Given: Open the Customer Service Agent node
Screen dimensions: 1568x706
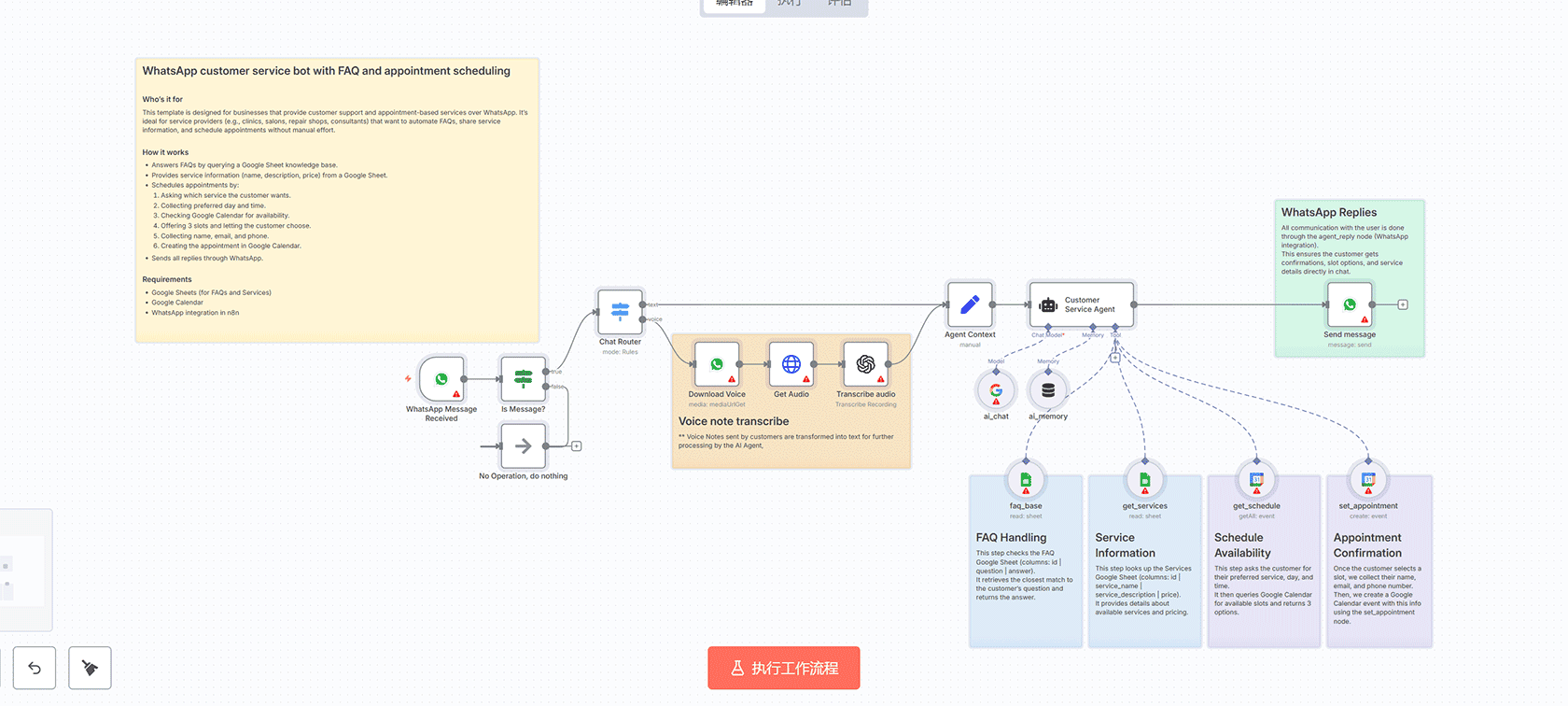Looking at the screenshot, I should pos(1081,304).
